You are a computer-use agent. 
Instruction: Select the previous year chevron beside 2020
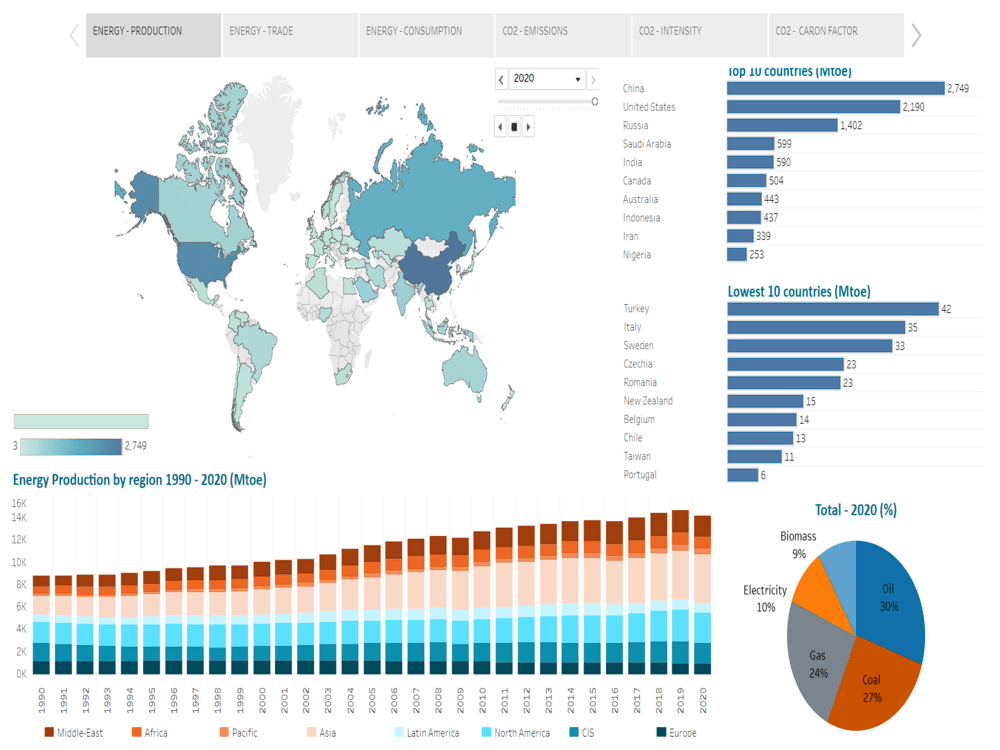tap(499, 79)
